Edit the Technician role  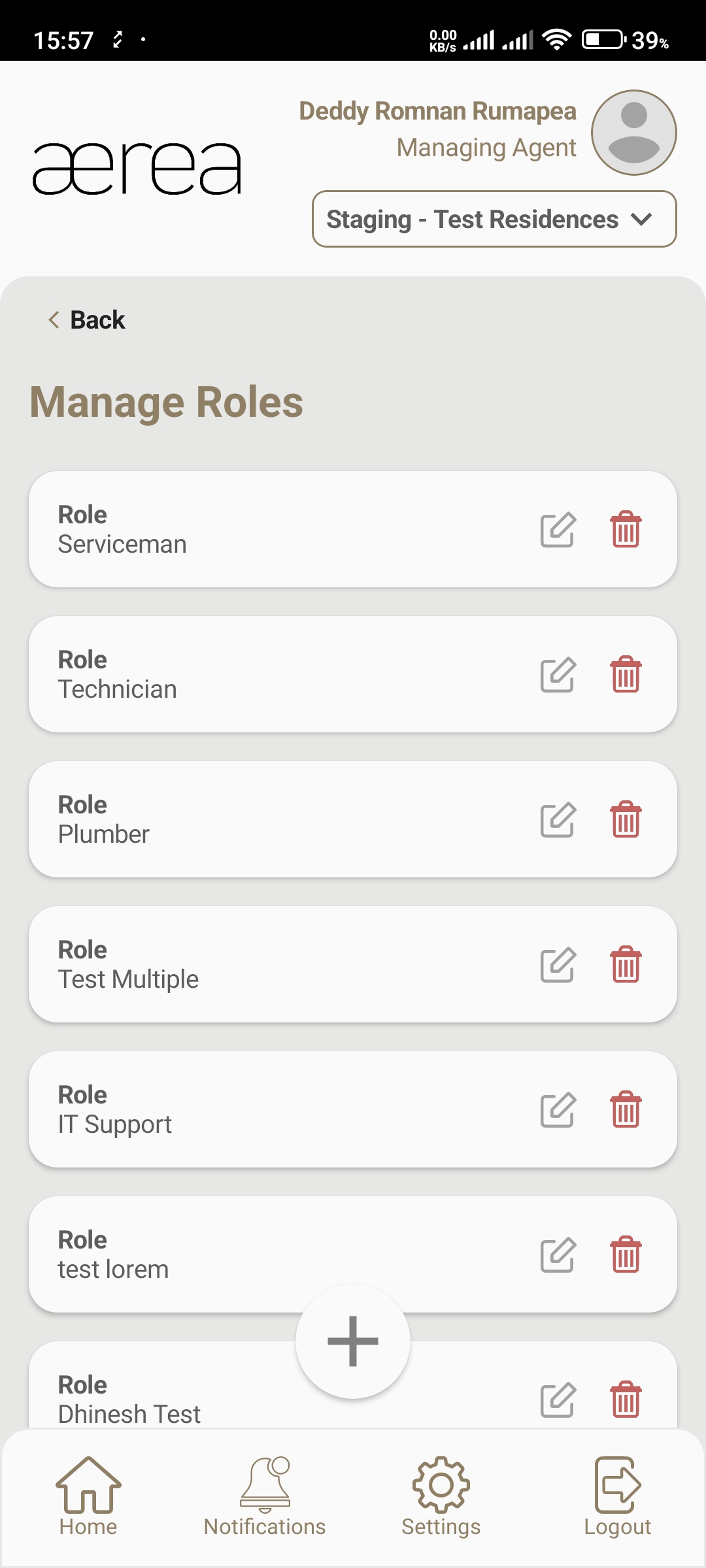558,675
